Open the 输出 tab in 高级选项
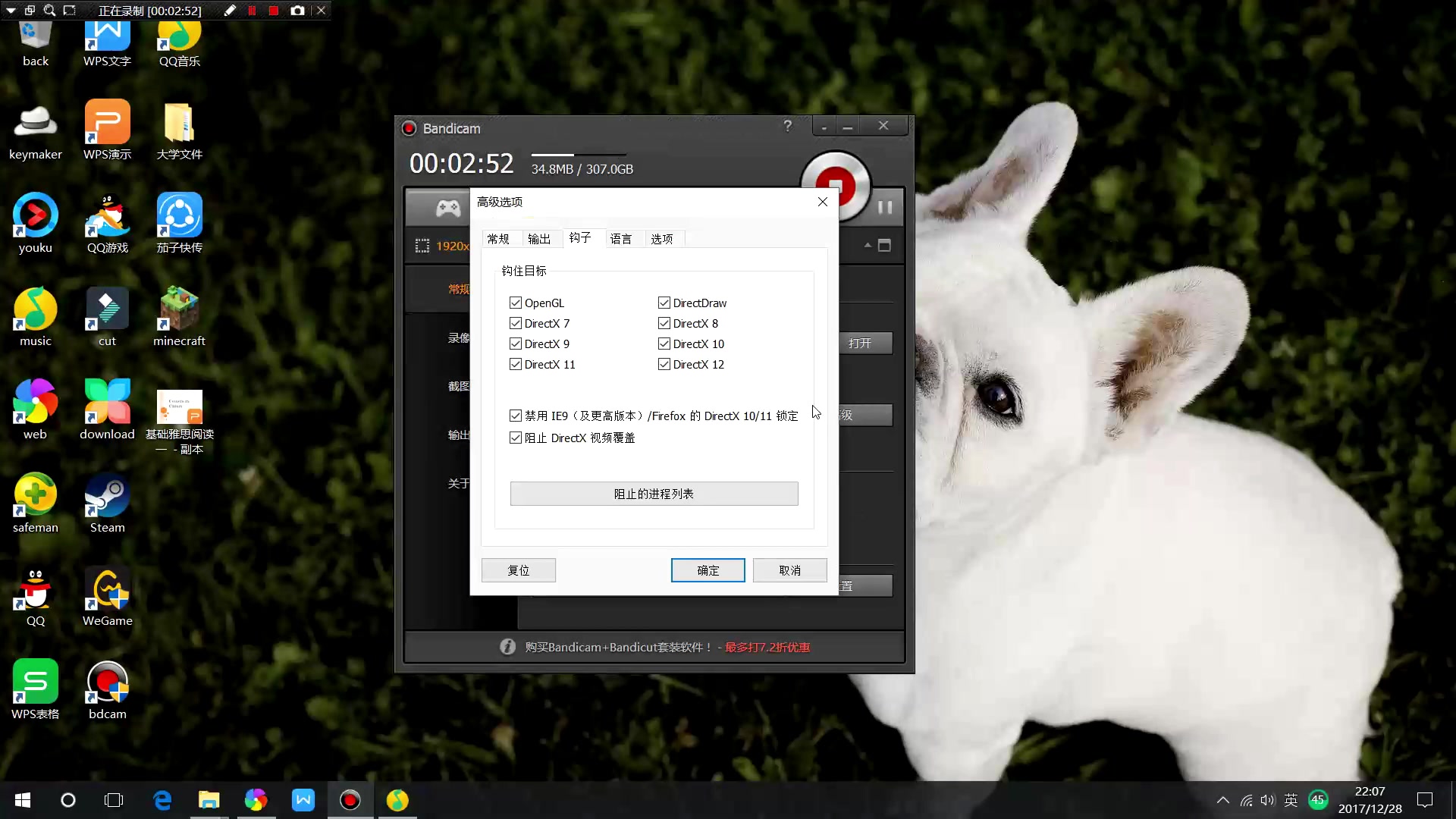Screen dimensions: 1456x819 pyautogui.click(x=539, y=239)
